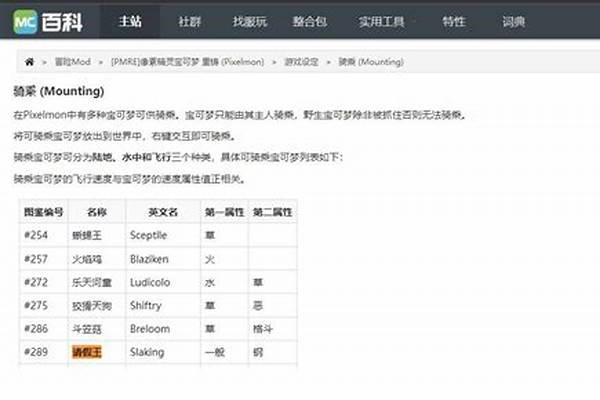
Task: Open the 社群 nav item
Action: (190, 21)
